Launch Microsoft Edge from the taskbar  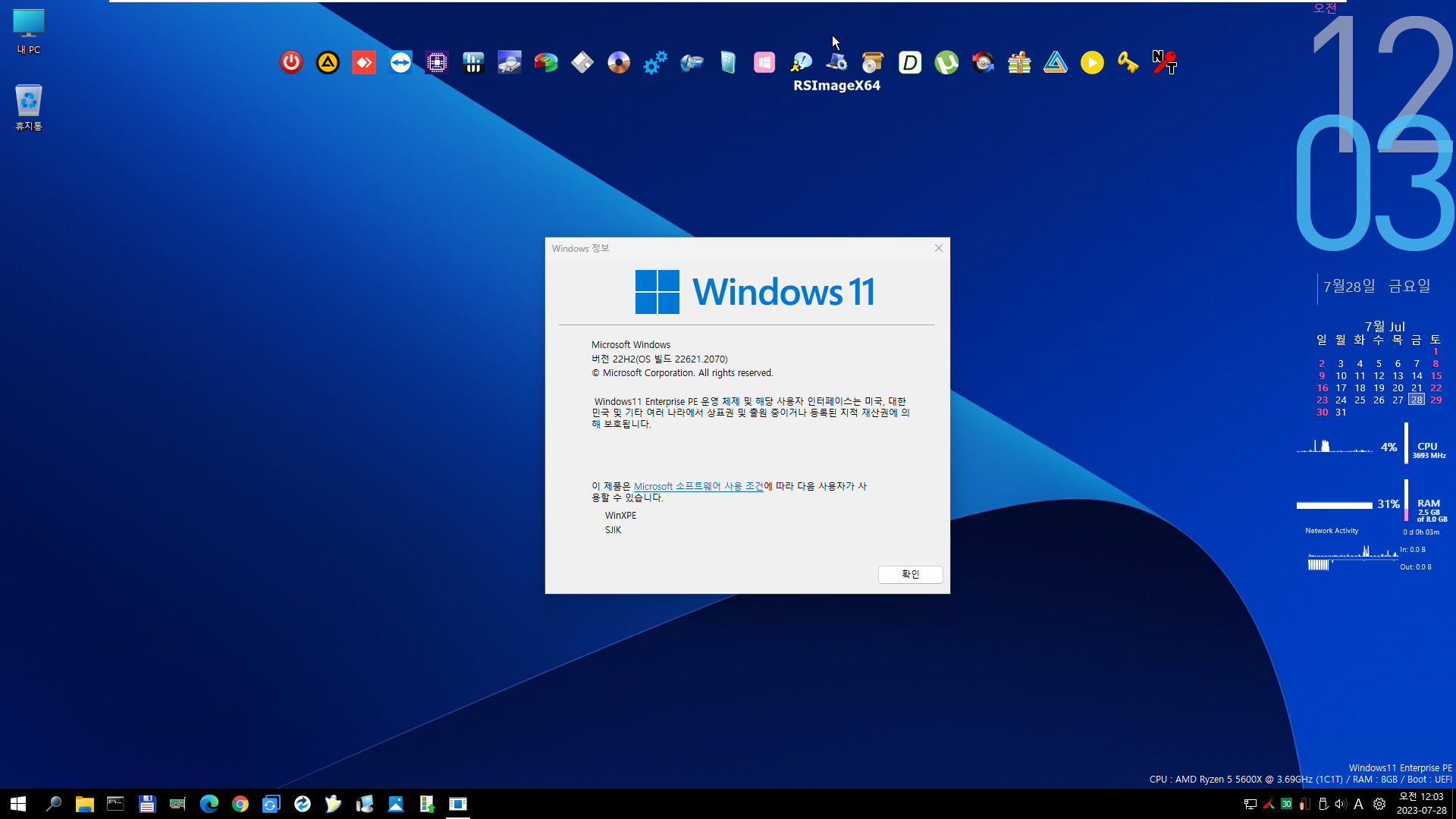pyautogui.click(x=209, y=804)
